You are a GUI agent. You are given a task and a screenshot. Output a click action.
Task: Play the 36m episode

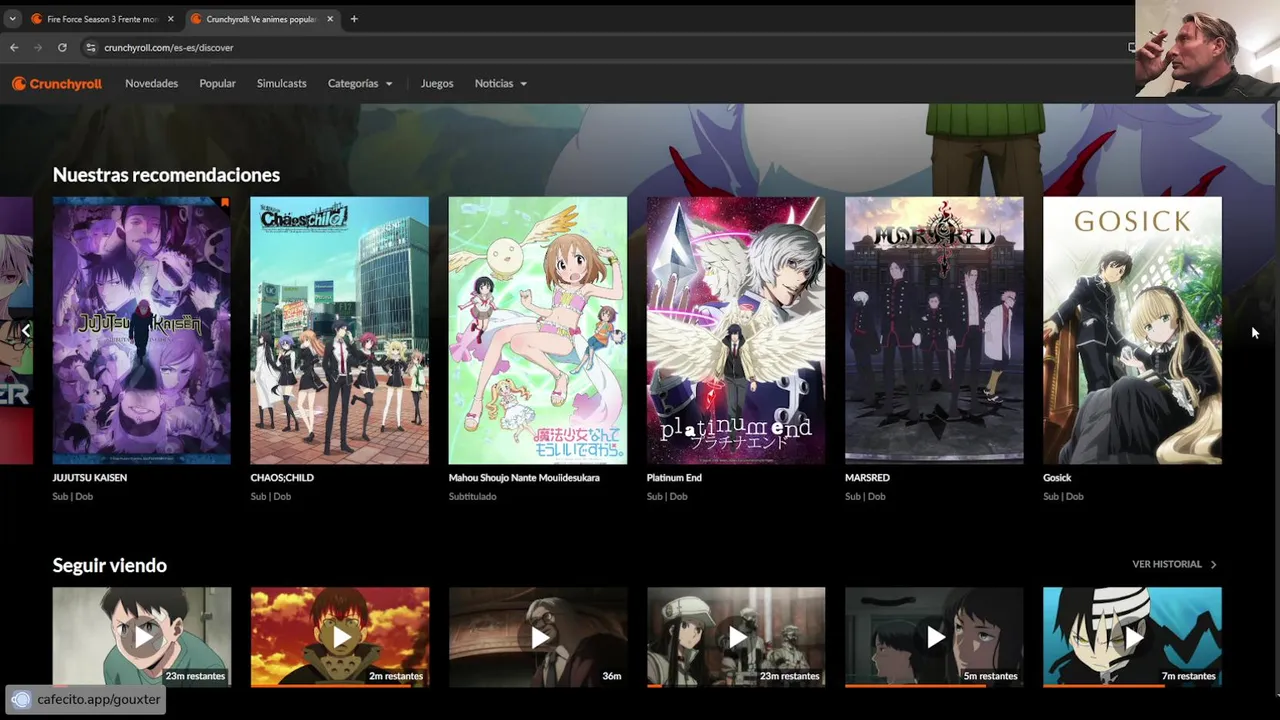click(x=537, y=636)
